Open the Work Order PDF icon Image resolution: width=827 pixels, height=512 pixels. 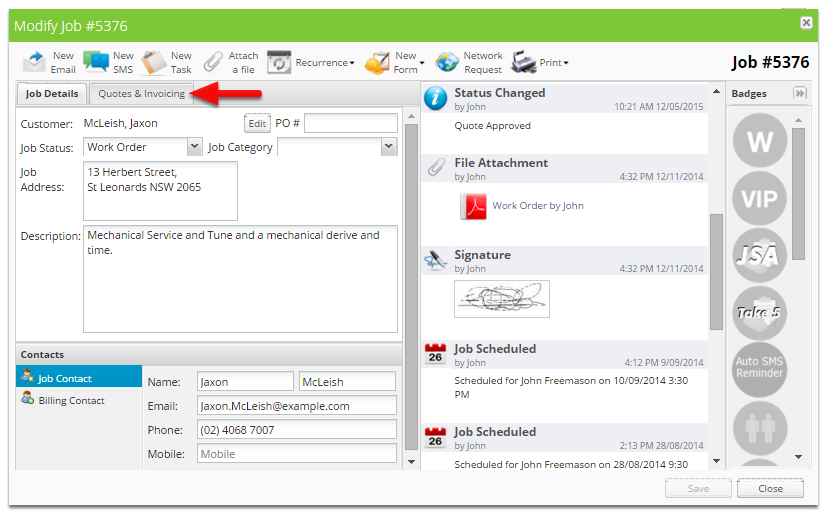[474, 206]
